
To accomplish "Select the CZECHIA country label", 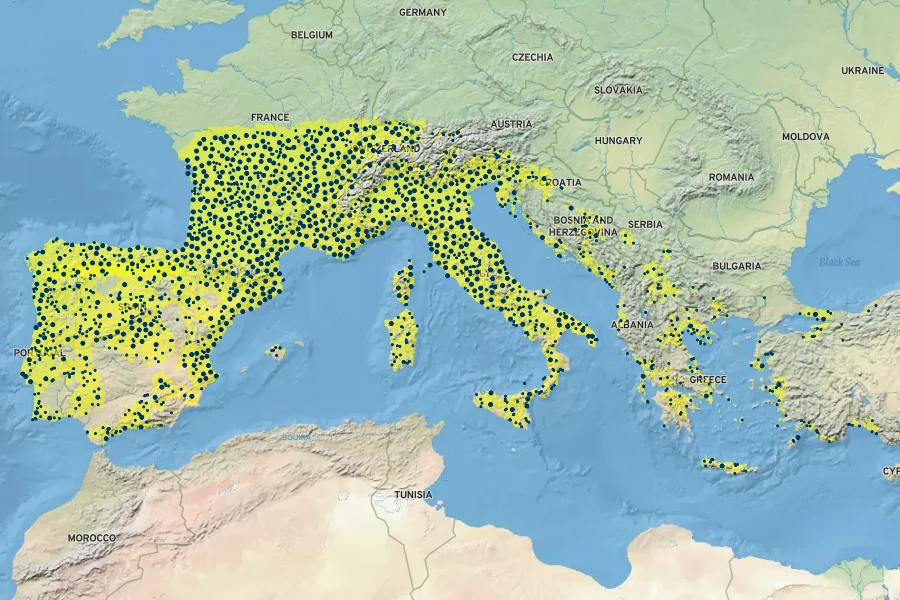I will click(532, 58).
